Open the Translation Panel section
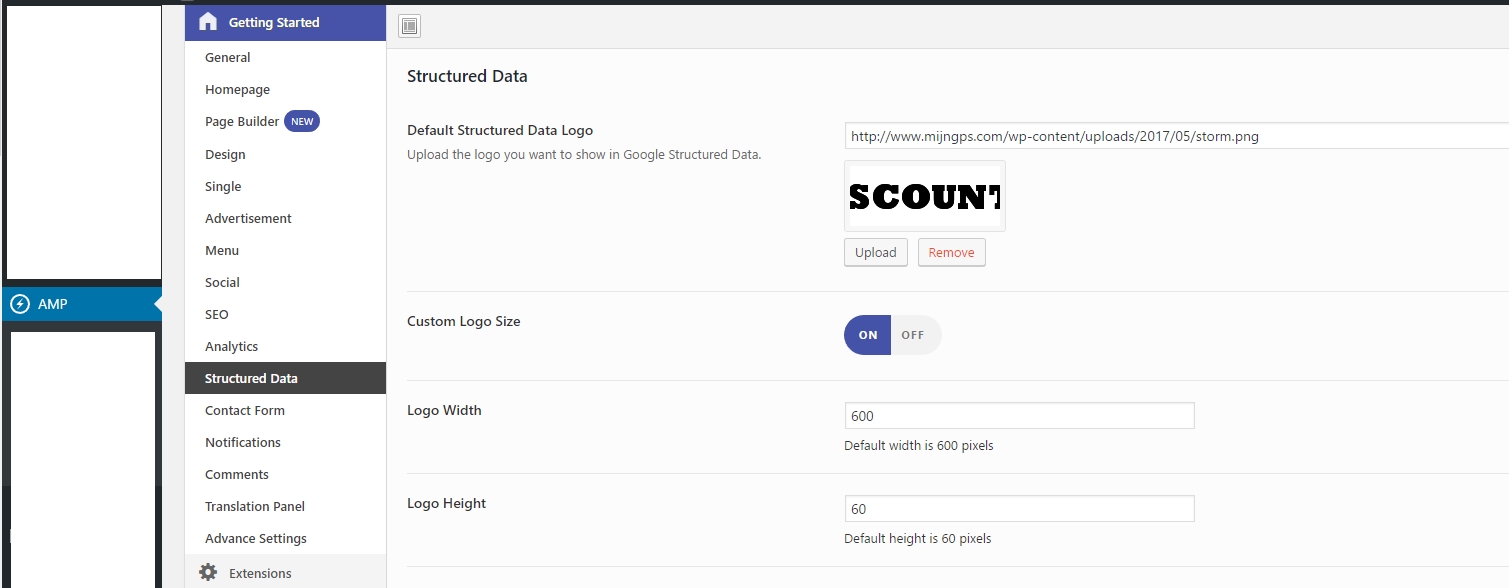Viewport: 1509px width, 588px height. pyautogui.click(x=254, y=506)
